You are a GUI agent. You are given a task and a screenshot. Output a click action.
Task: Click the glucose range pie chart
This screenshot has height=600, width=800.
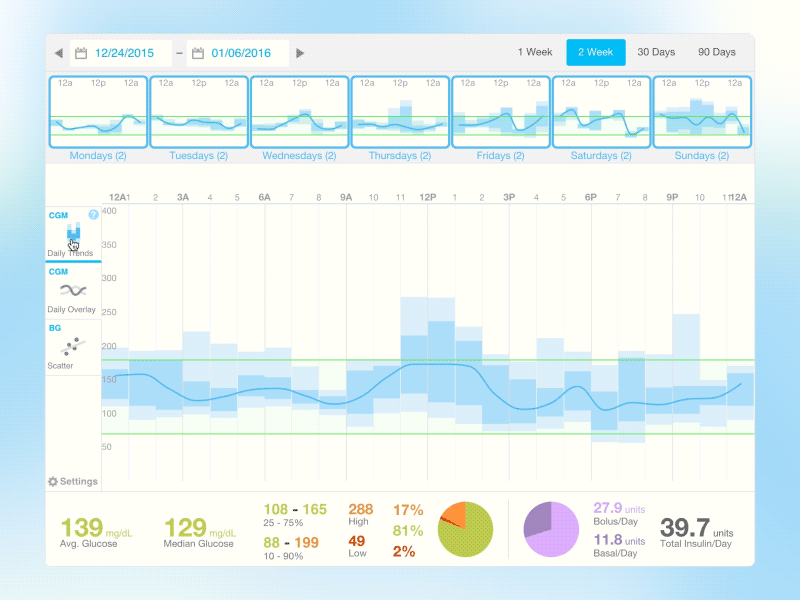[x=465, y=529]
